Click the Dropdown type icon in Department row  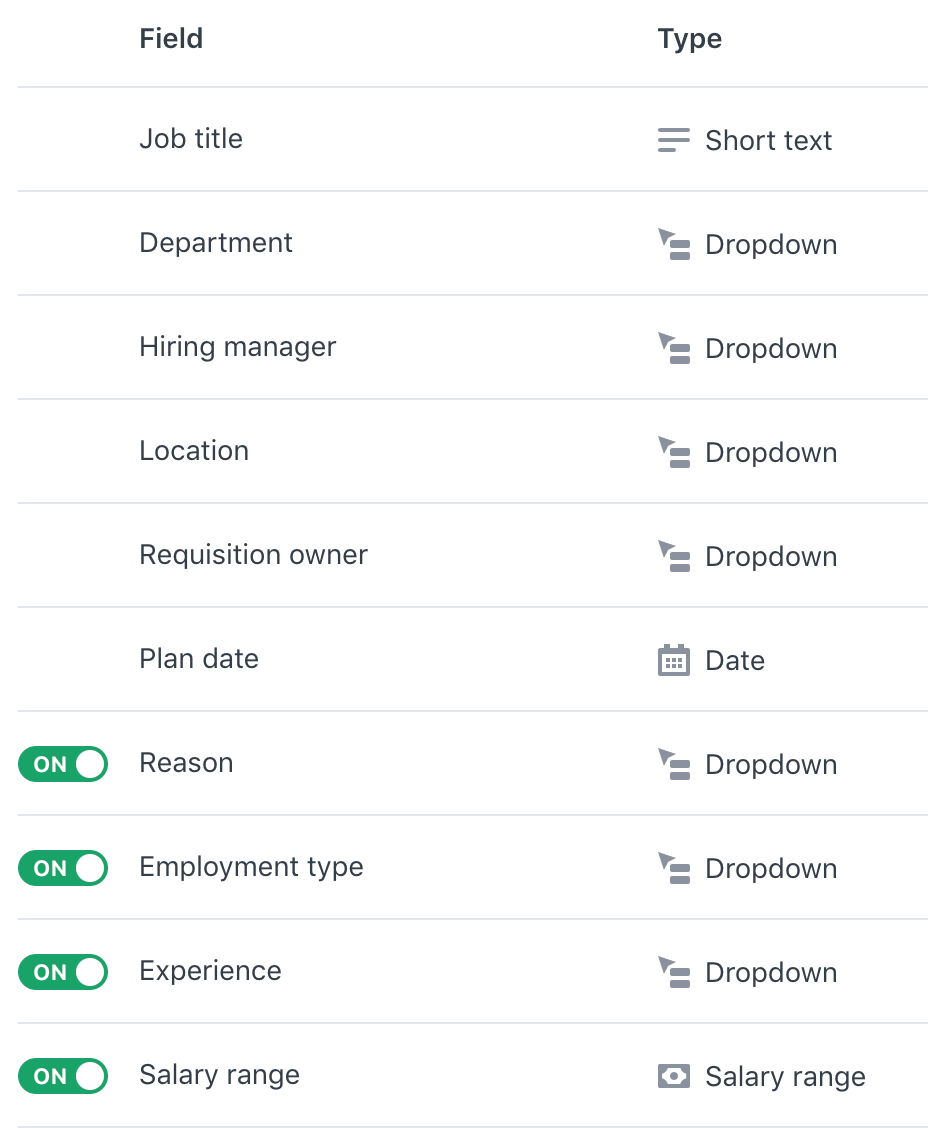coord(674,245)
